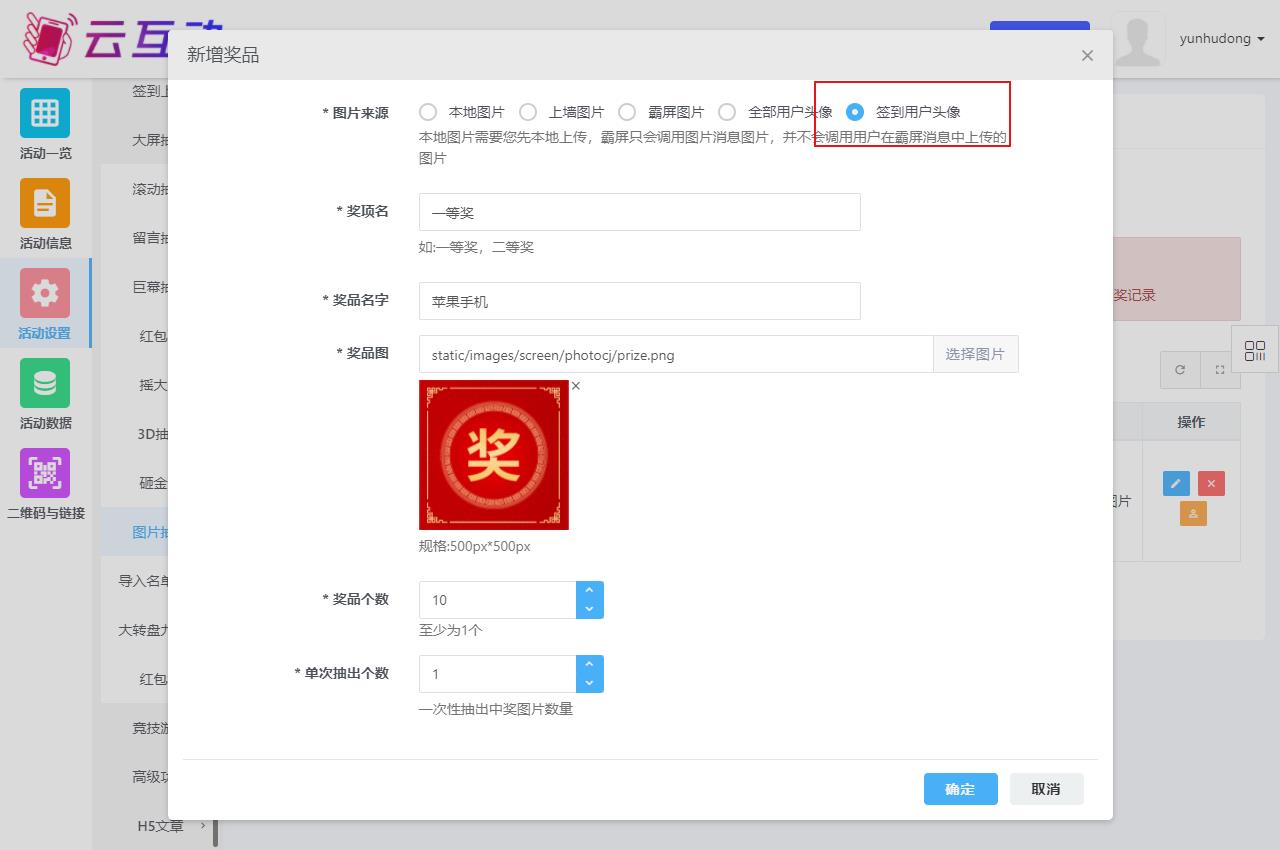
Task: Choose 霸屏图片 radio button
Action: pyautogui.click(x=627, y=112)
